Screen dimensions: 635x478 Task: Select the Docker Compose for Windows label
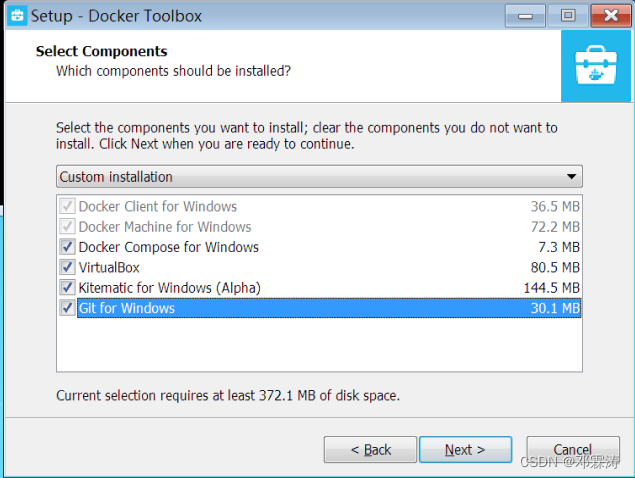pyautogui.click(x=169, y=247)
